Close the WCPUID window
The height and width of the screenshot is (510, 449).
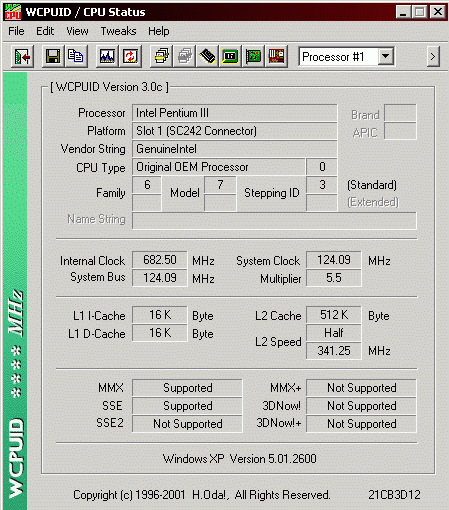pyautogui.click(x=438, y=12)
